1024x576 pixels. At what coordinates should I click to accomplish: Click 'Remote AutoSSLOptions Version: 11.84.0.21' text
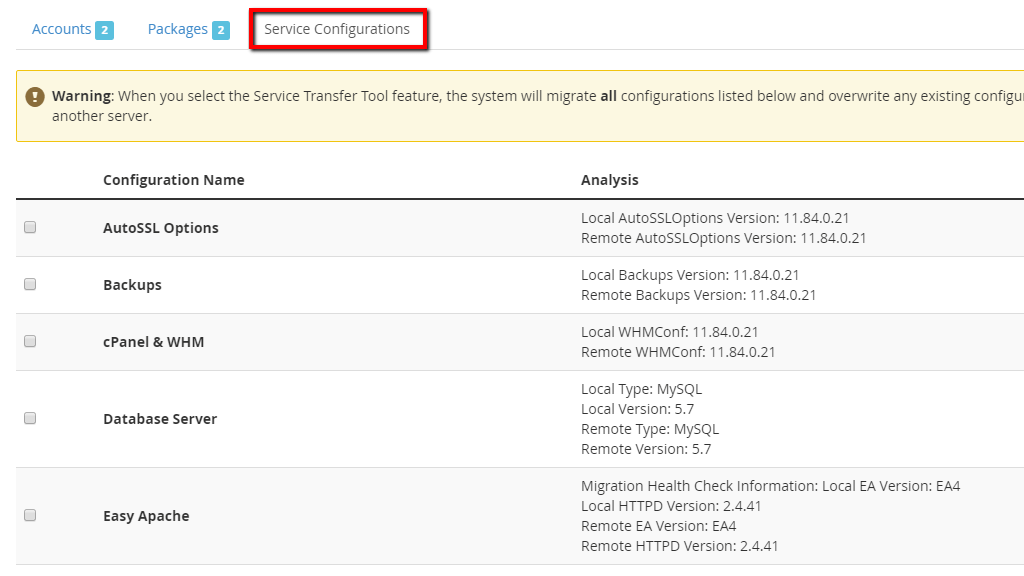click(x=724, y=238)
